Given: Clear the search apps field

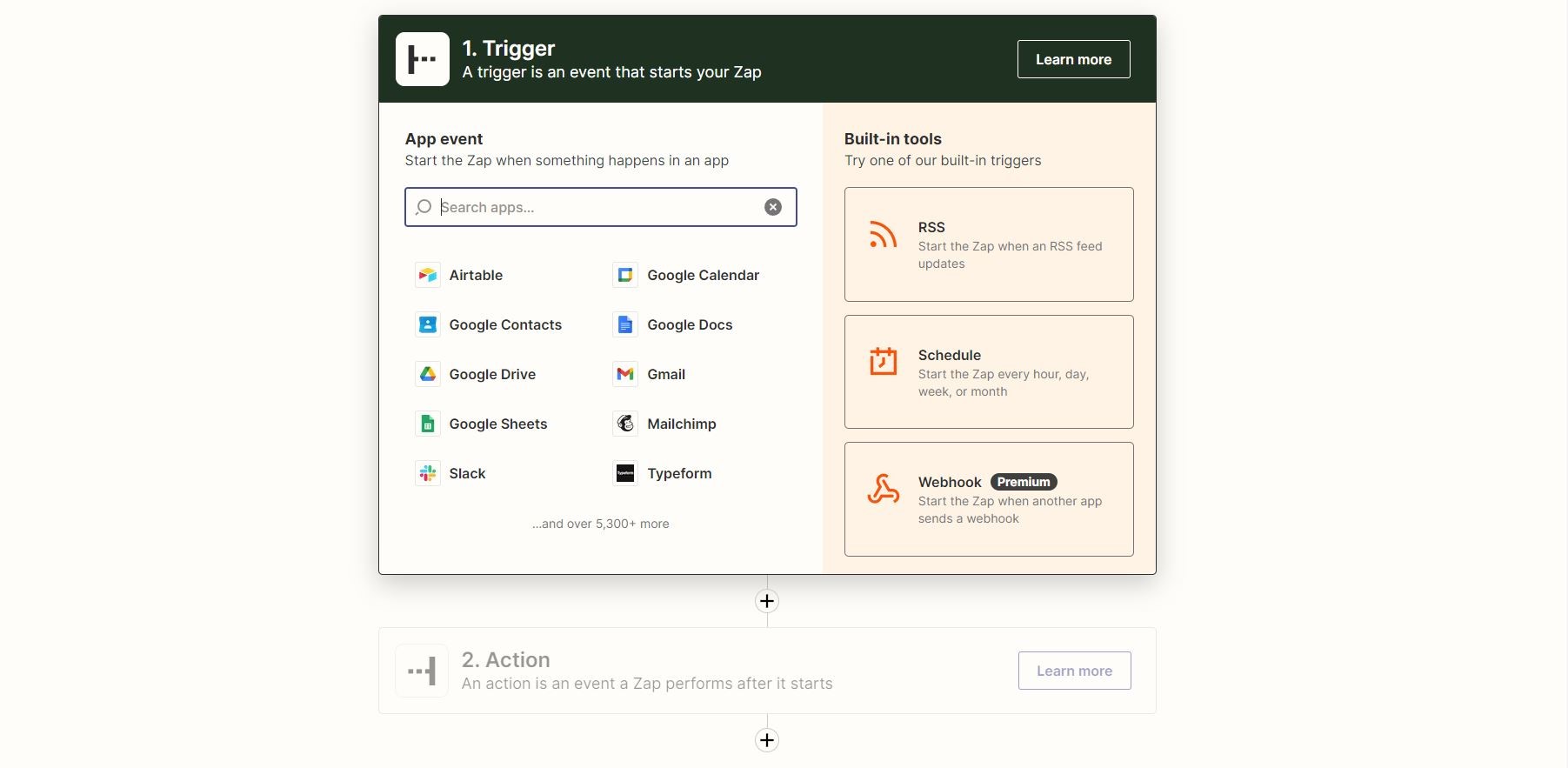Looking at the screenshot, I should click(772, 207).
